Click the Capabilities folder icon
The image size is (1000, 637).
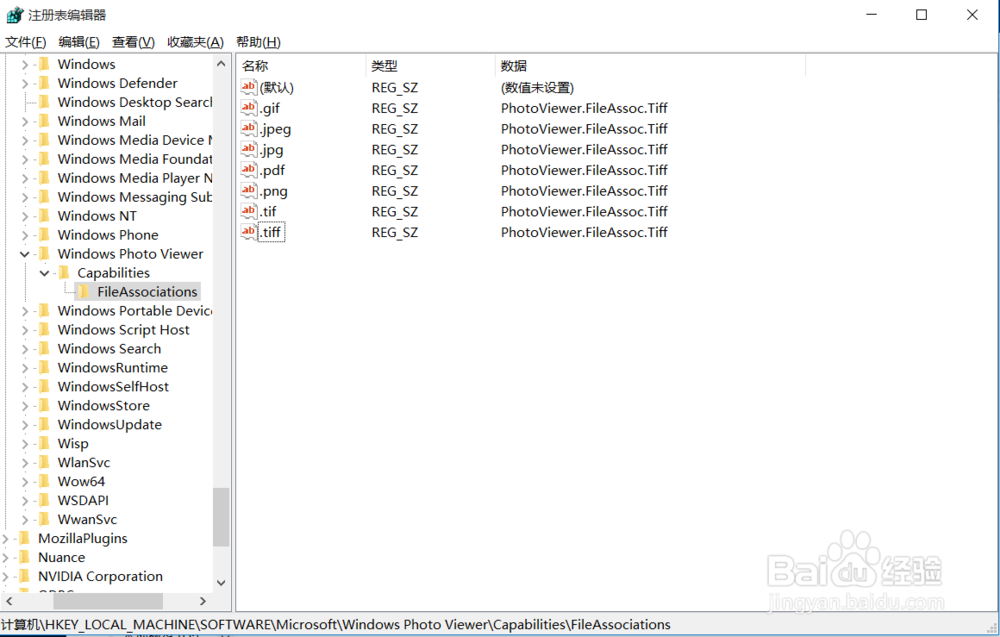(x=62, y=272)
